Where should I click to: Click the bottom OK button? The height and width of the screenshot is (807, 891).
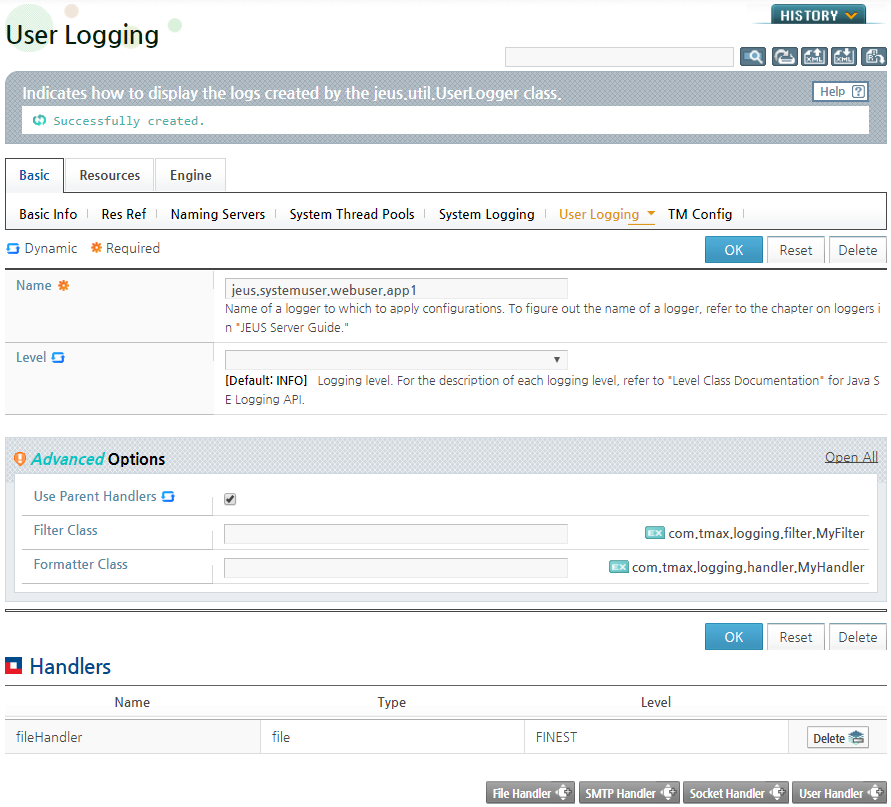coord(734,637)
